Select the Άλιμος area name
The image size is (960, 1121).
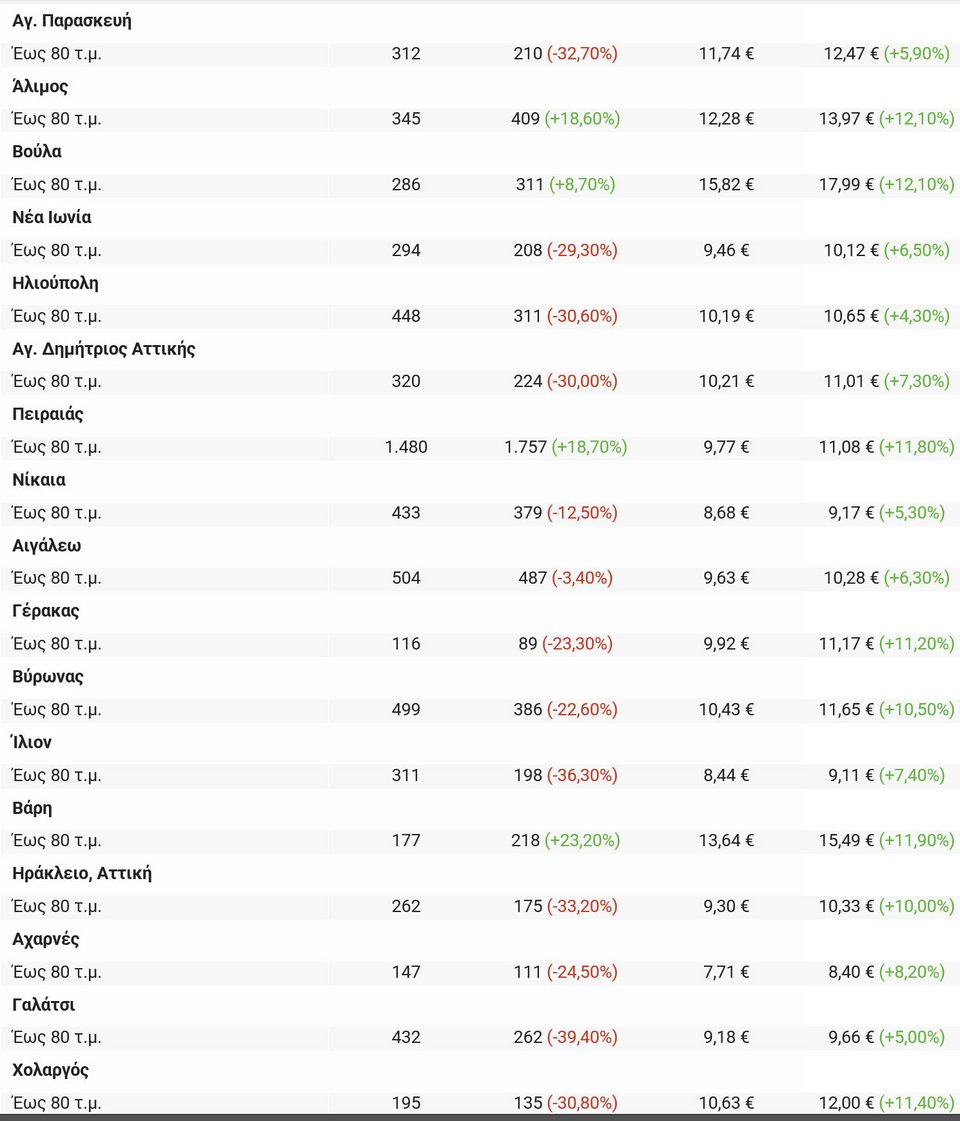(x=40, y=87)
